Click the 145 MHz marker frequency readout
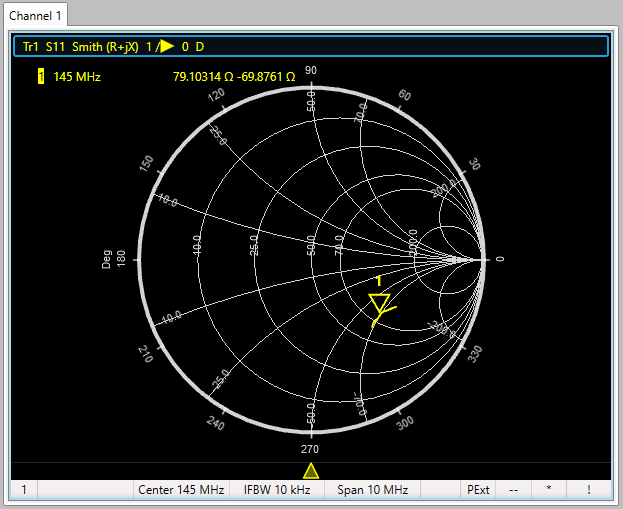Viewport: 623px width, 509px height. [77, 77]
